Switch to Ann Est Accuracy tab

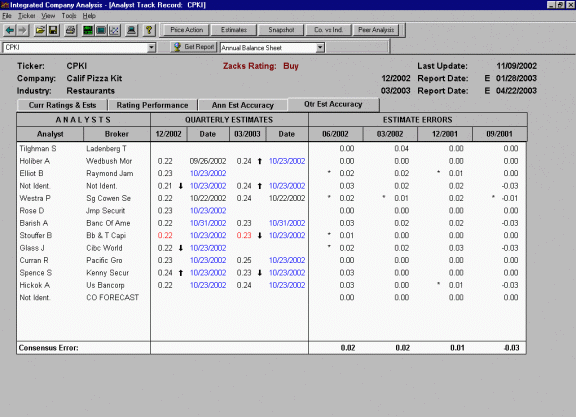[x=242, y=105]
